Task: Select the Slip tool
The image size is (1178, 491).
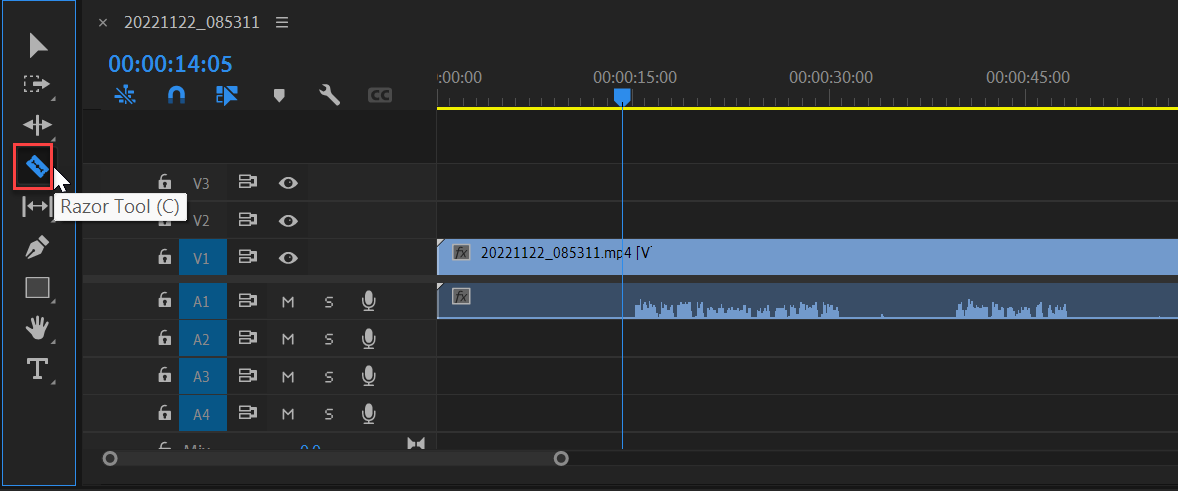Action: click(x=37, y=206)
